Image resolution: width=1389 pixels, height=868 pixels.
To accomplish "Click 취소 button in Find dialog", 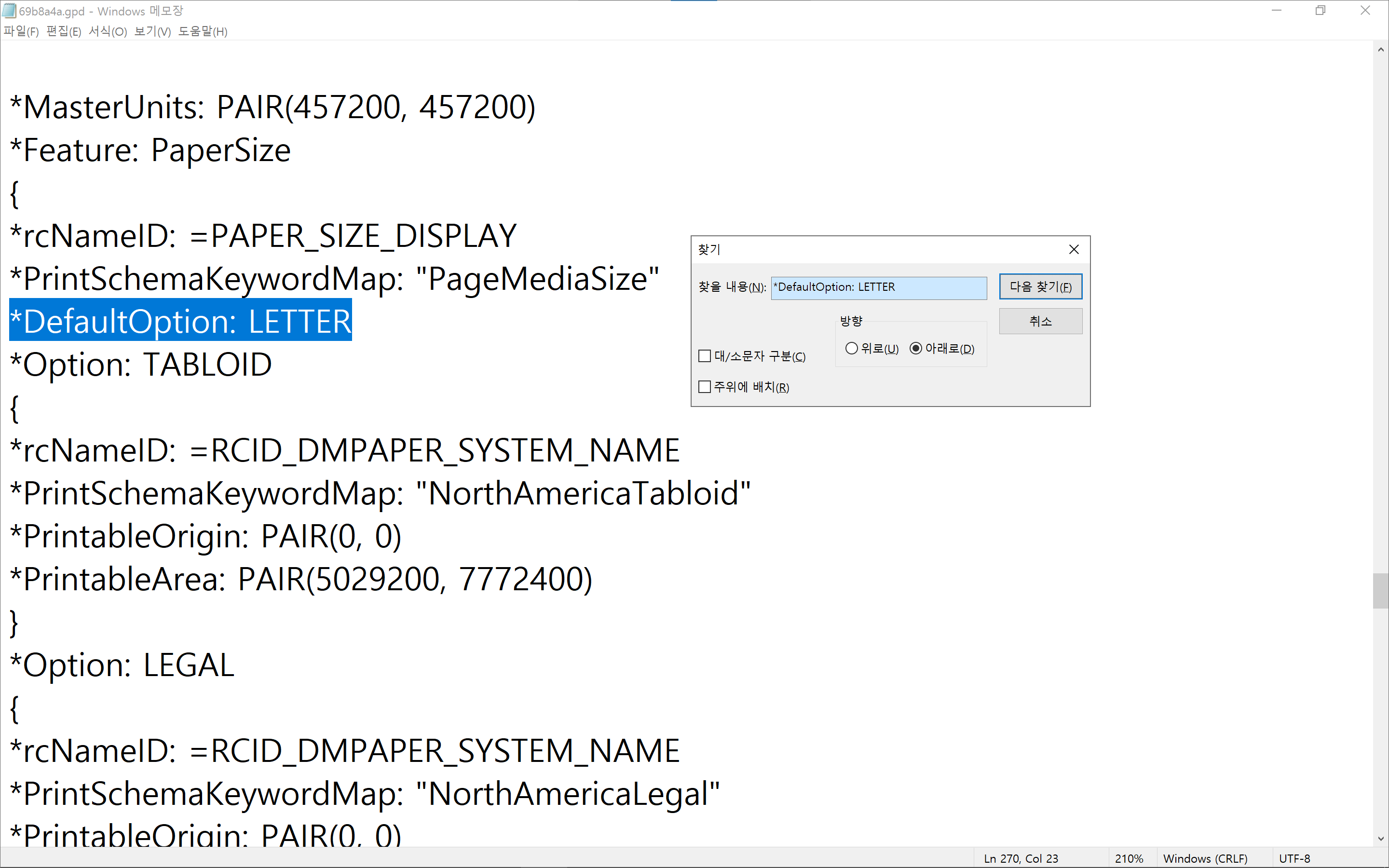I will (x=1040, y=322).
